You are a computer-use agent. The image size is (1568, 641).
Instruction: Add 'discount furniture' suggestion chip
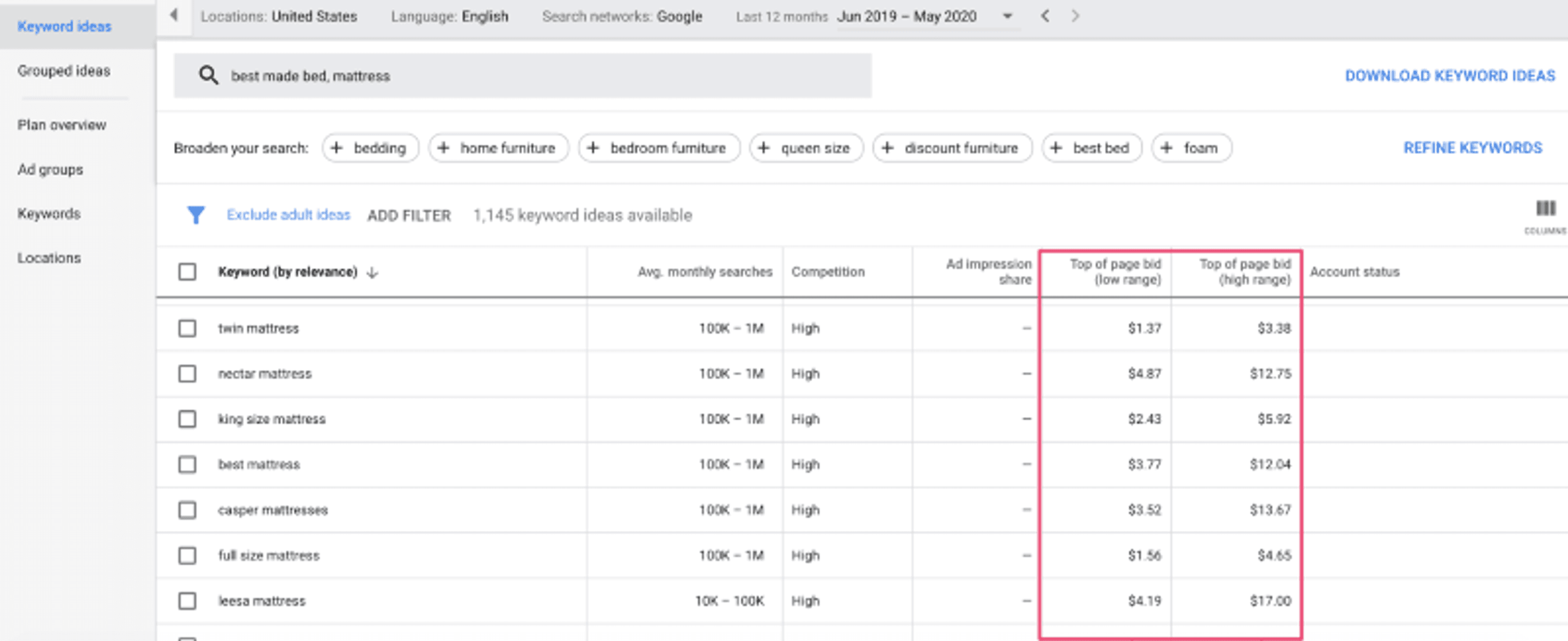[x=953, y=148]
